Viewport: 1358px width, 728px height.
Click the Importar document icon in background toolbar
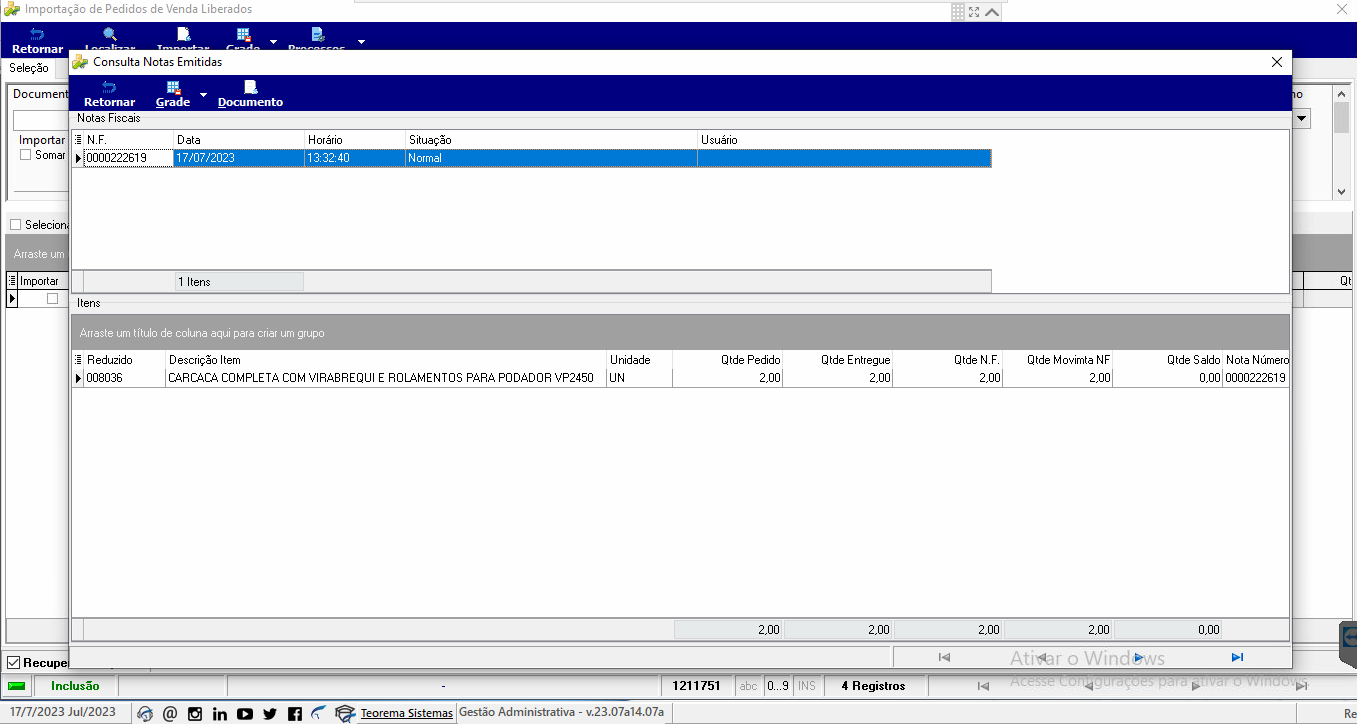(x=183, y=34)
